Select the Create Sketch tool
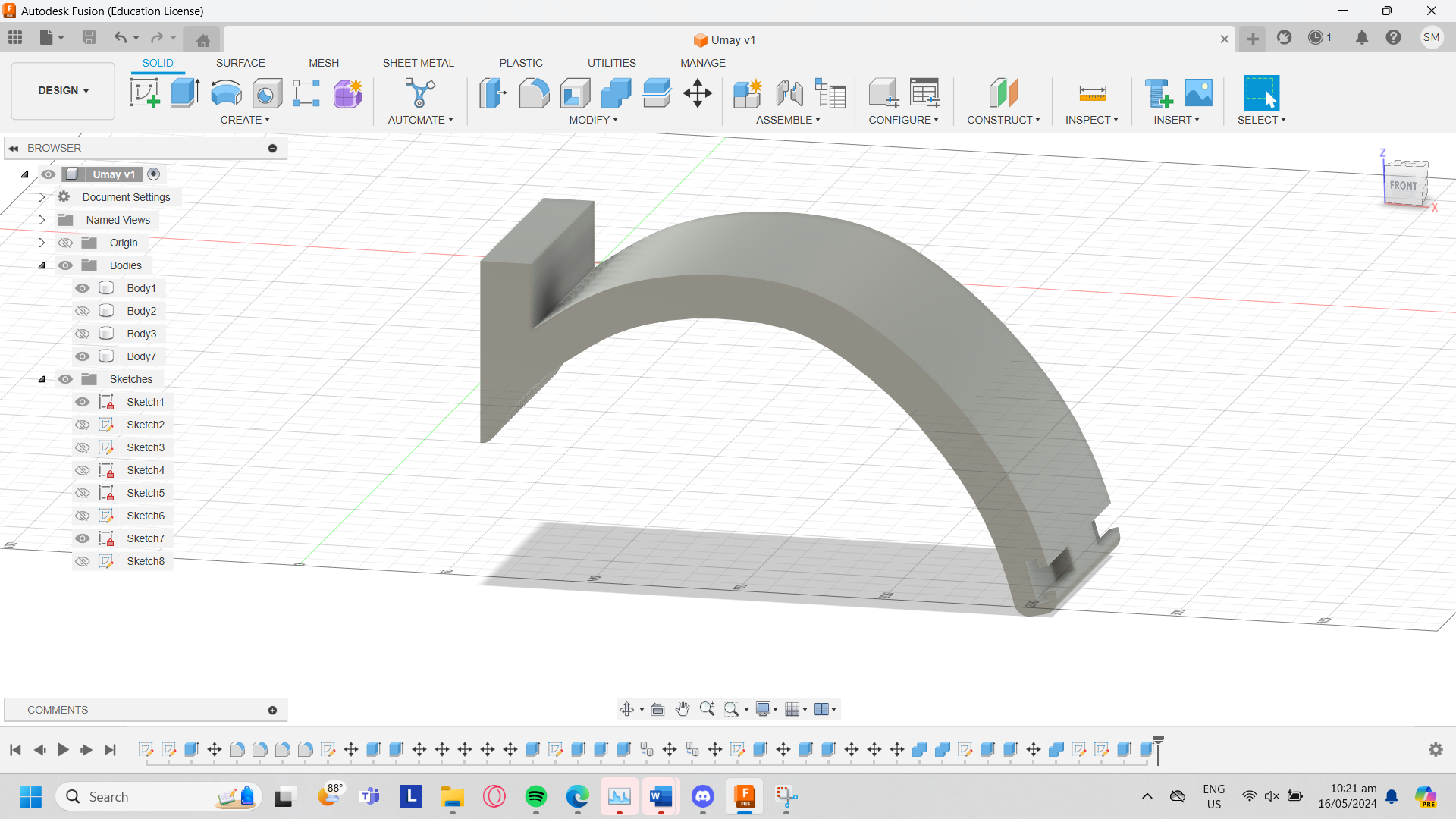 pos(145,93)
